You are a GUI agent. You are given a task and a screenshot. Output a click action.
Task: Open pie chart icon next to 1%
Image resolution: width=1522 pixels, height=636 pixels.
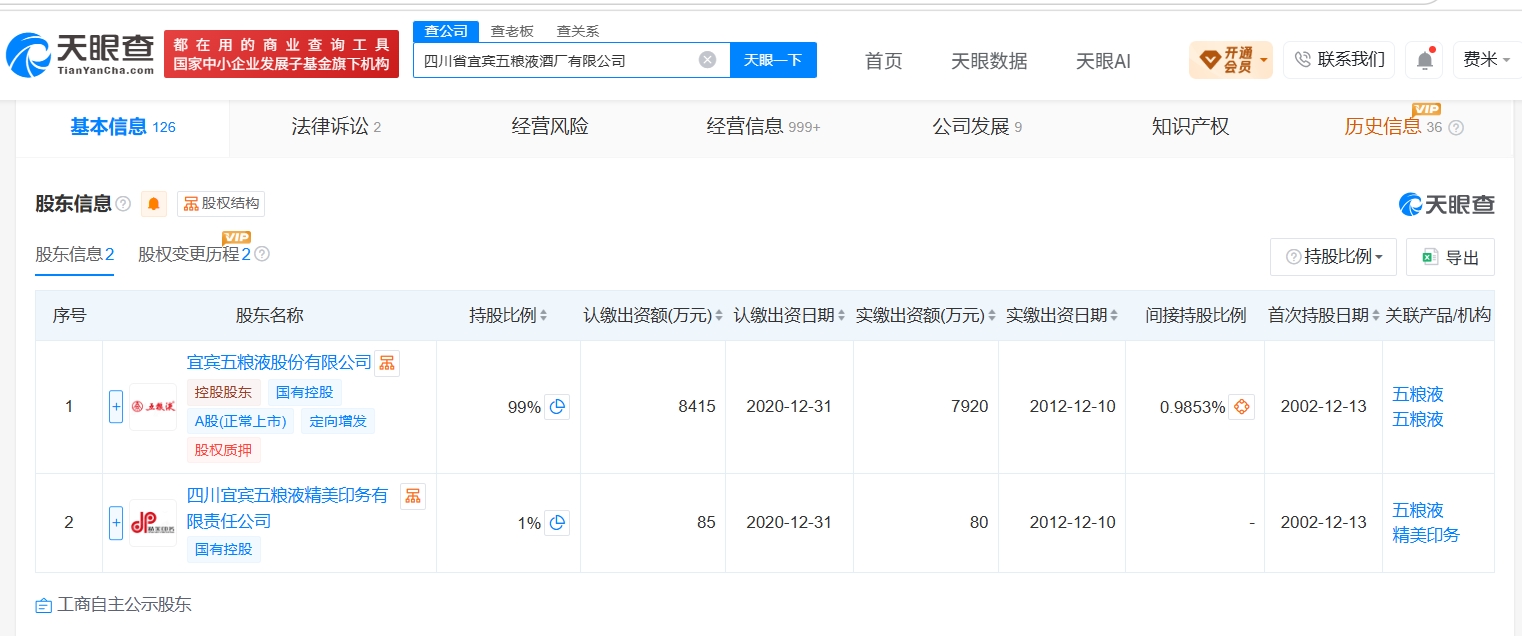(x=557, y=522)
